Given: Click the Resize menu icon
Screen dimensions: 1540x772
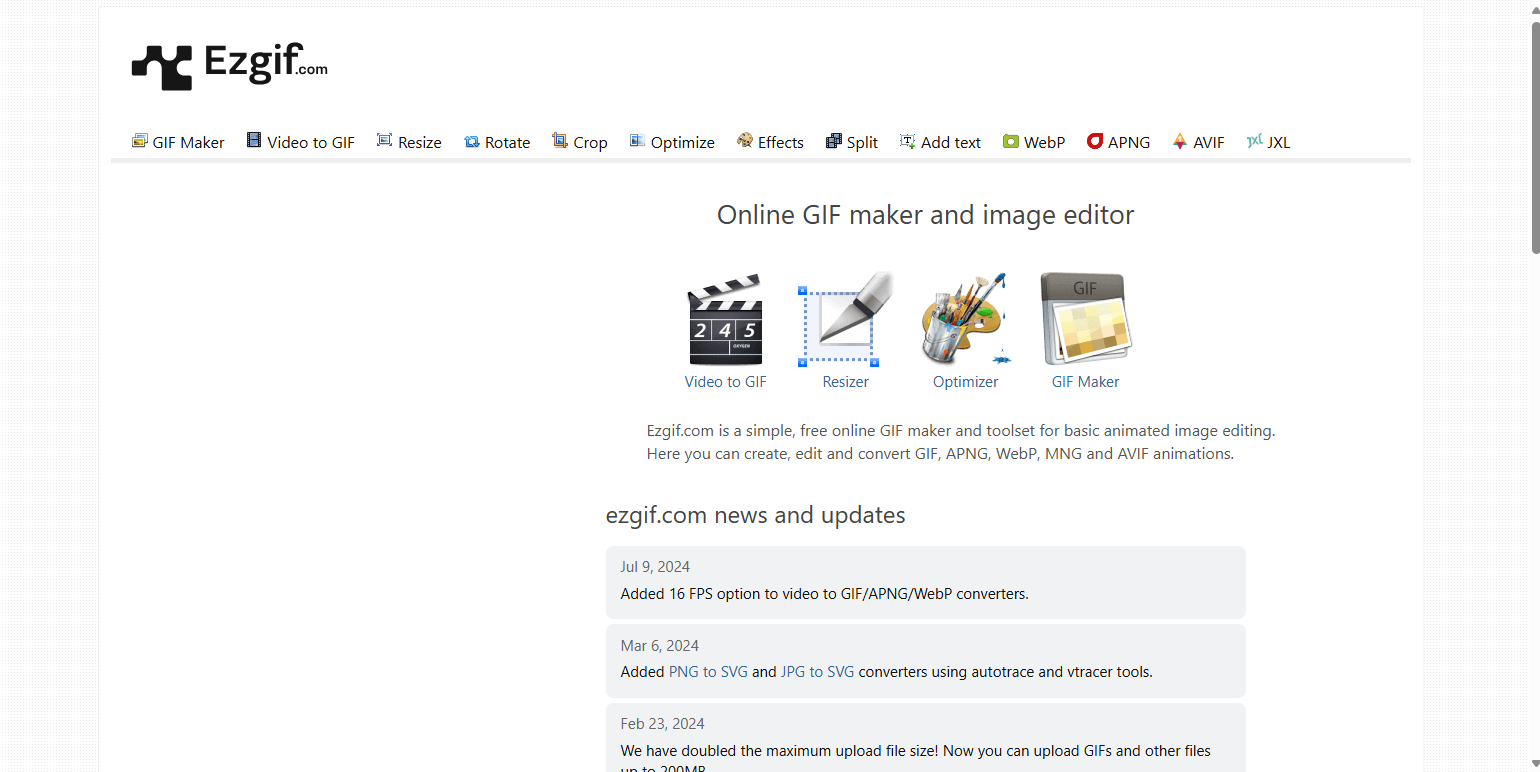Looking at the screenshot, I should coord(384,141).
